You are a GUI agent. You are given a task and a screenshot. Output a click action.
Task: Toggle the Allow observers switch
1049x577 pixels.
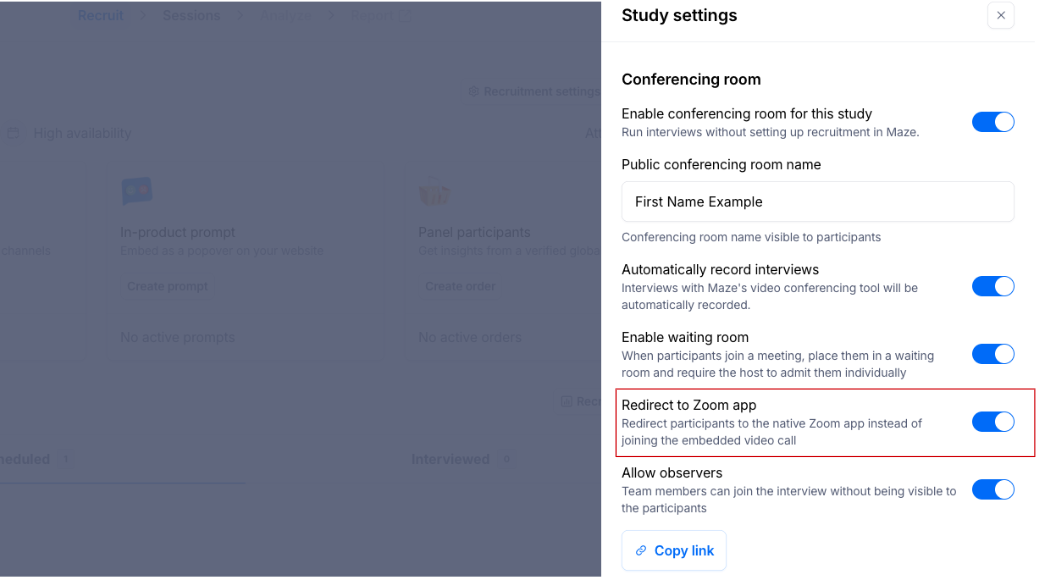pyautogui.click(x=992, y=490)
